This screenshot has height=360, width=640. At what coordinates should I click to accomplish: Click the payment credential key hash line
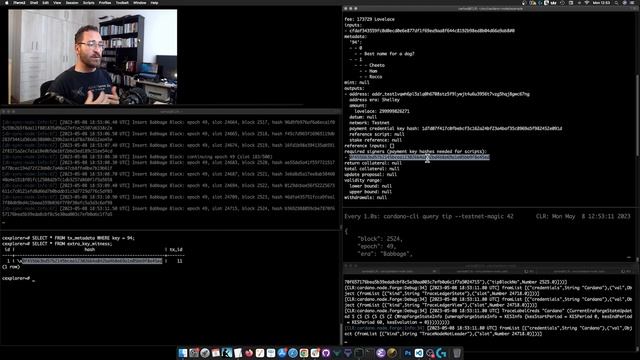click(x=456, y=129)
